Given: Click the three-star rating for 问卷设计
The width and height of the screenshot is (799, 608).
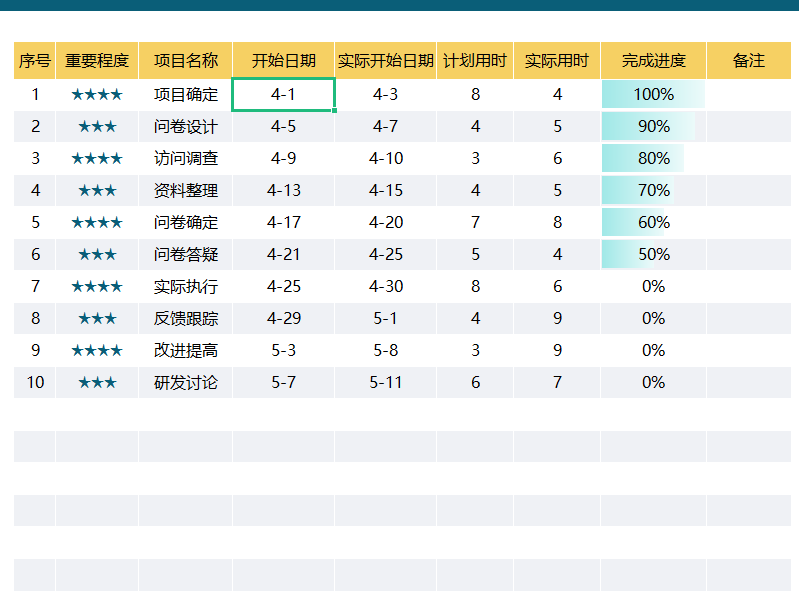Looking at the screenshot, I should (97, 126).
